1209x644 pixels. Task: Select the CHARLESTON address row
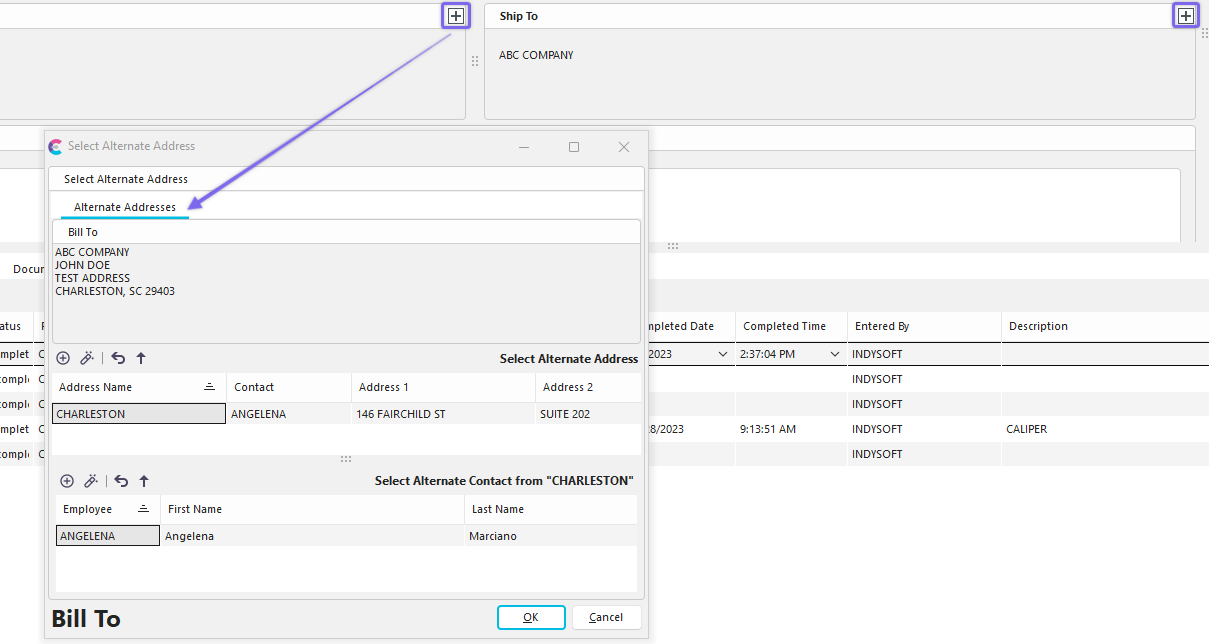click(139, 414)
